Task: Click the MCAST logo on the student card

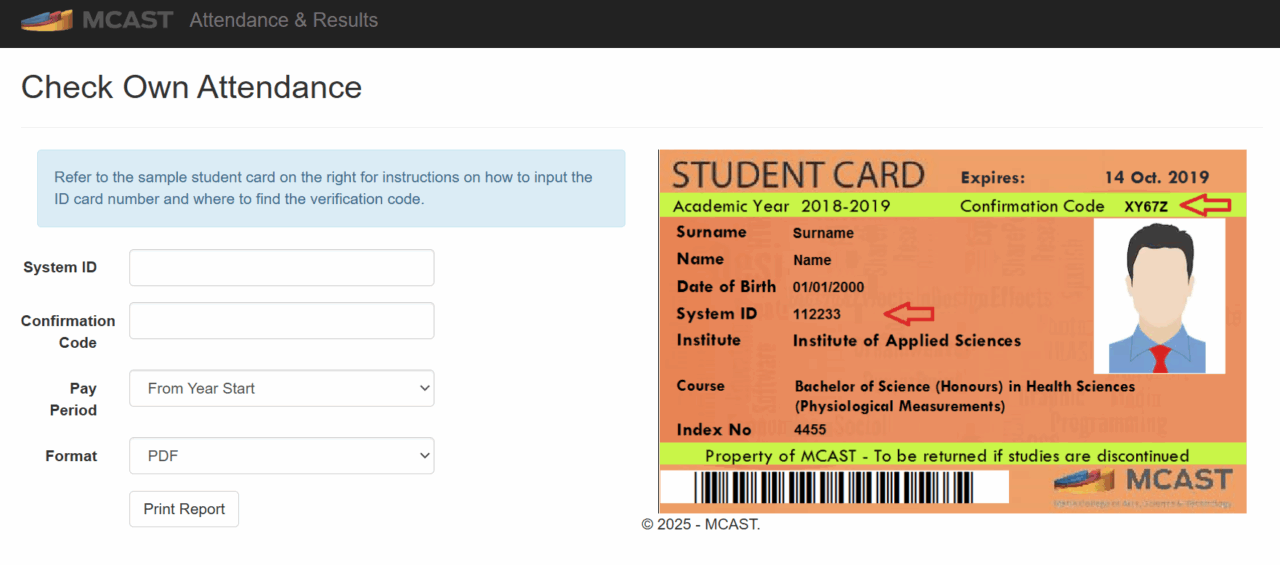Action: click(1143, 484)
